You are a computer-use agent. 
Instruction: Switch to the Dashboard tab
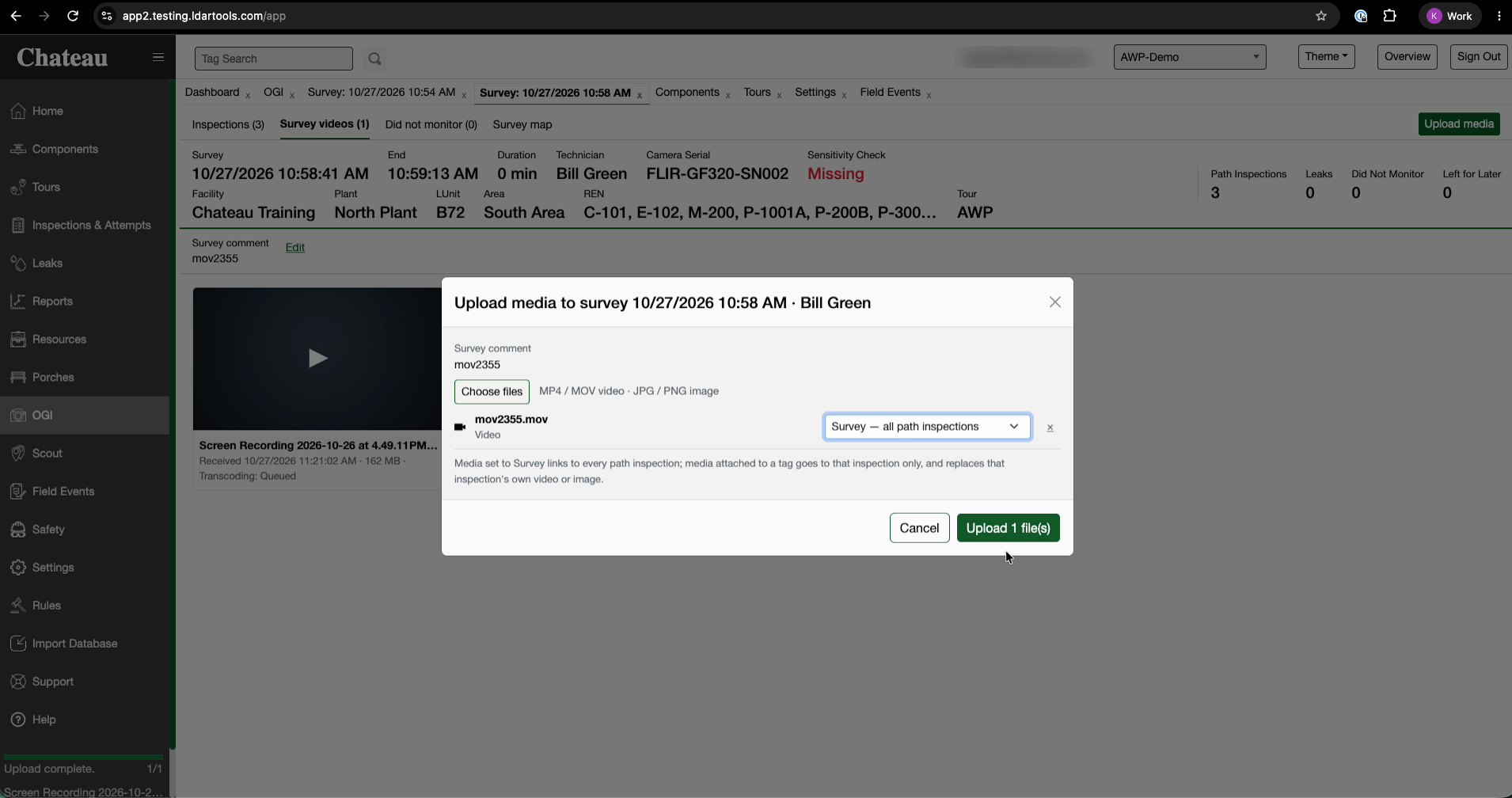point(212,92)
